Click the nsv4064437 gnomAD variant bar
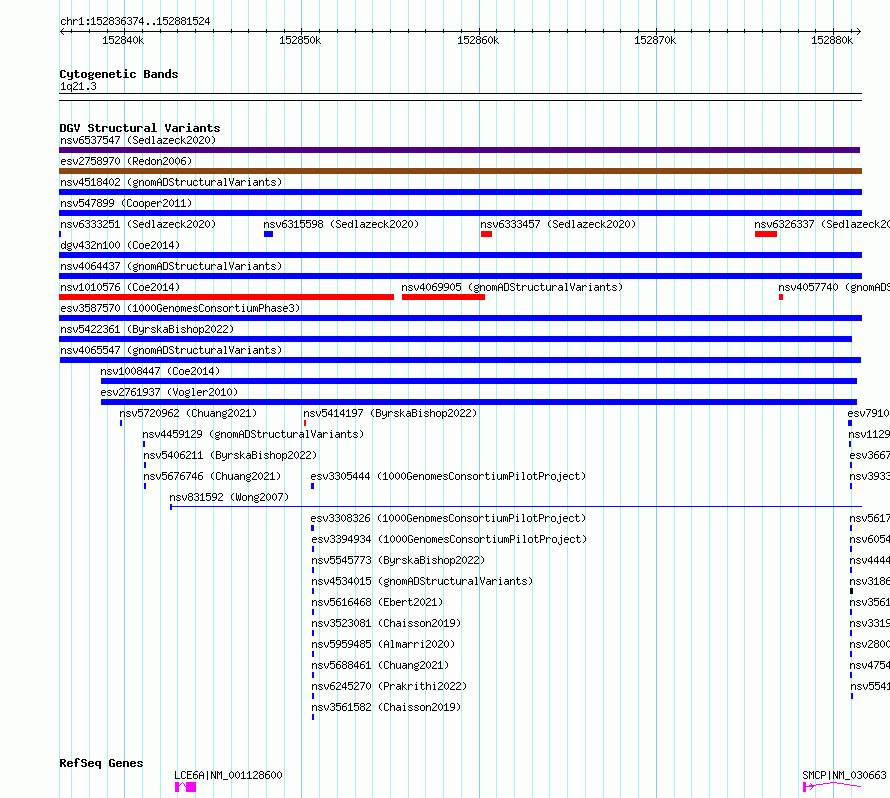 460,276
